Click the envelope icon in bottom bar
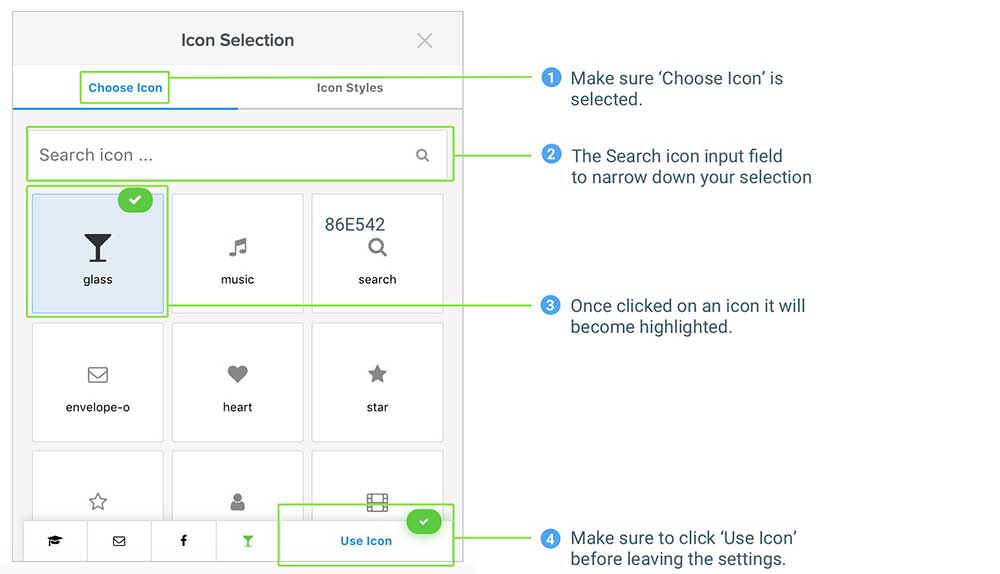The height and width of the screenshot is (574, 1000). 119,541
